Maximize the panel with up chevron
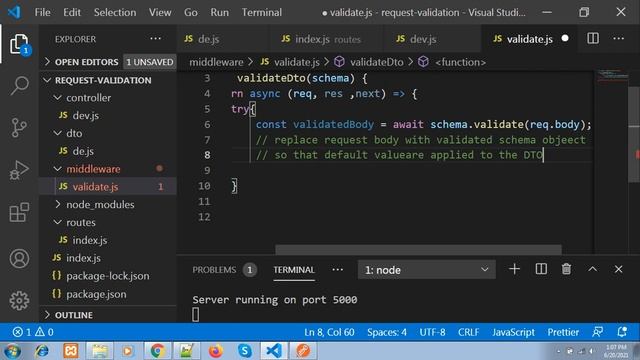 click(x=592, y=269)
